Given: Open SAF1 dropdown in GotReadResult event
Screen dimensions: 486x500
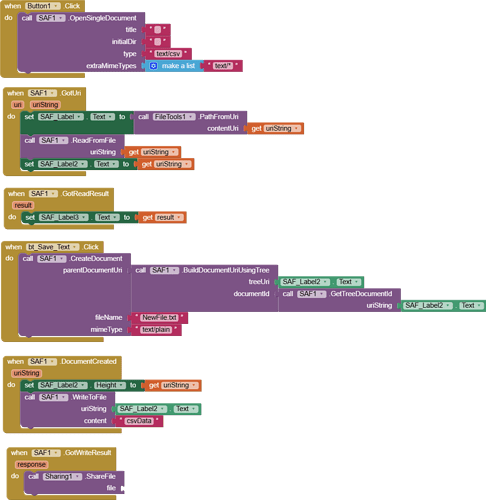Looking at the screenshot, I should (43, 194).
